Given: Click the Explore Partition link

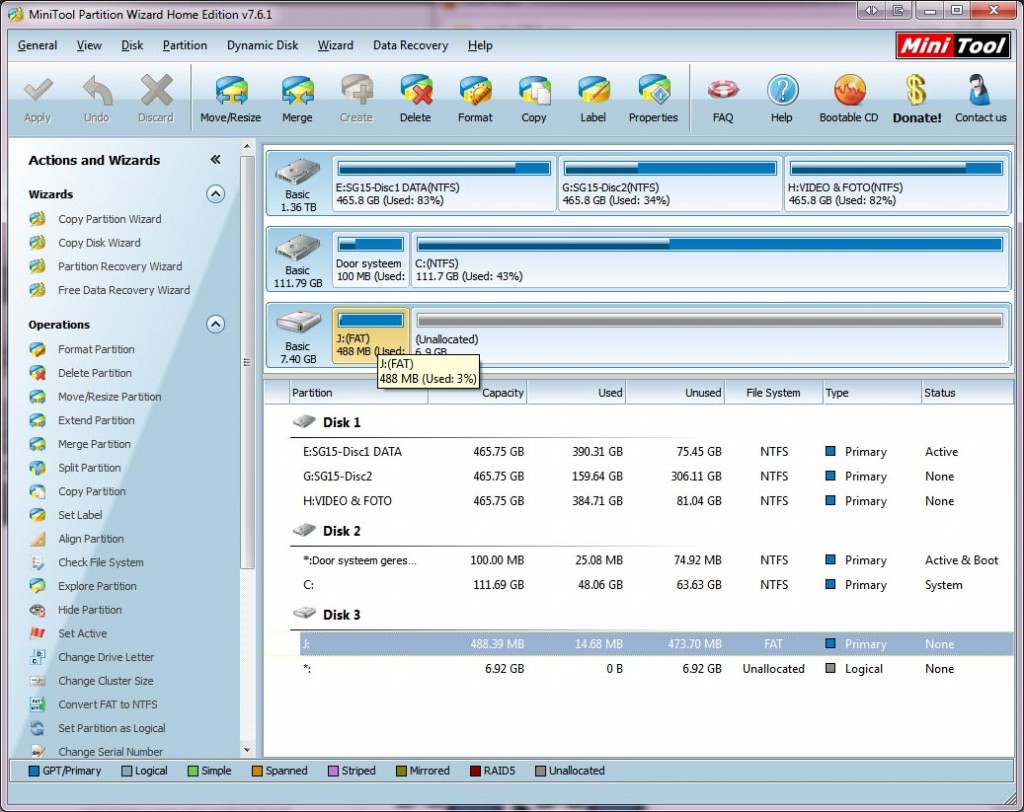Looking at the screenshot, I should pos(97,586).
